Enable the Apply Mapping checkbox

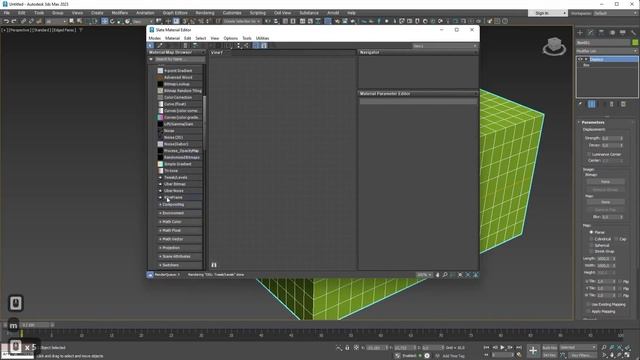(x=588, y=311)
